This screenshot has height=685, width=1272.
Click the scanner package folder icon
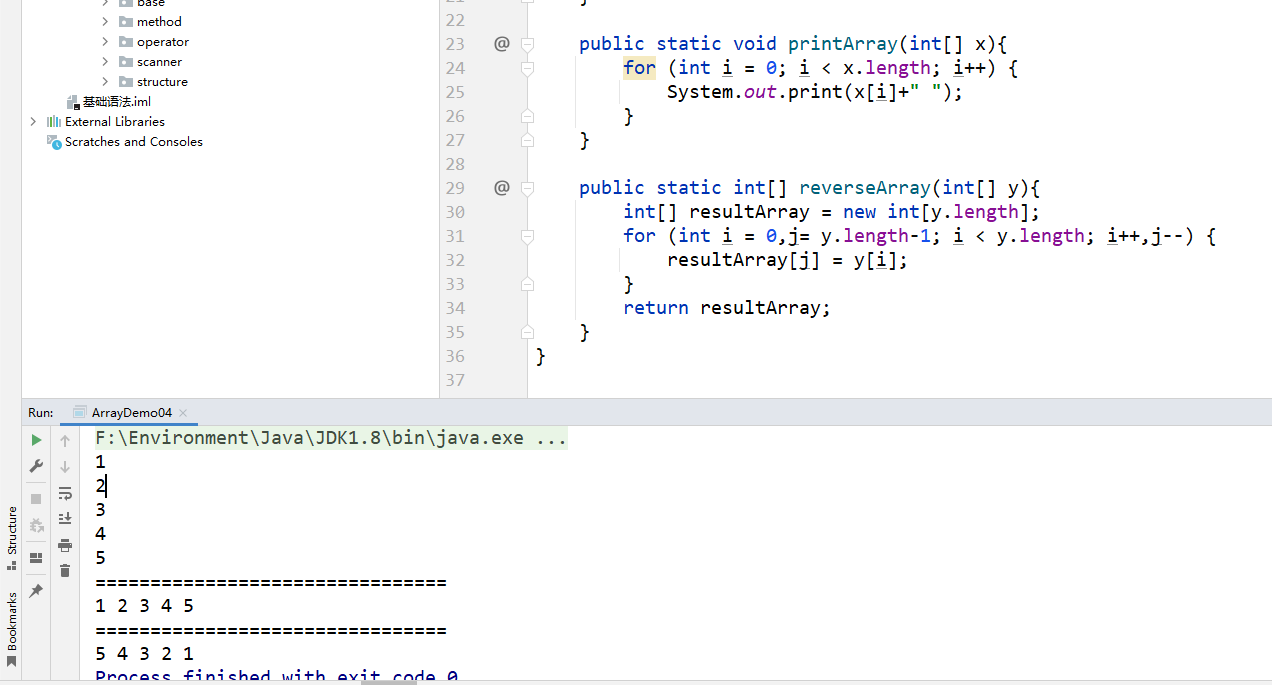coord(126,61)
